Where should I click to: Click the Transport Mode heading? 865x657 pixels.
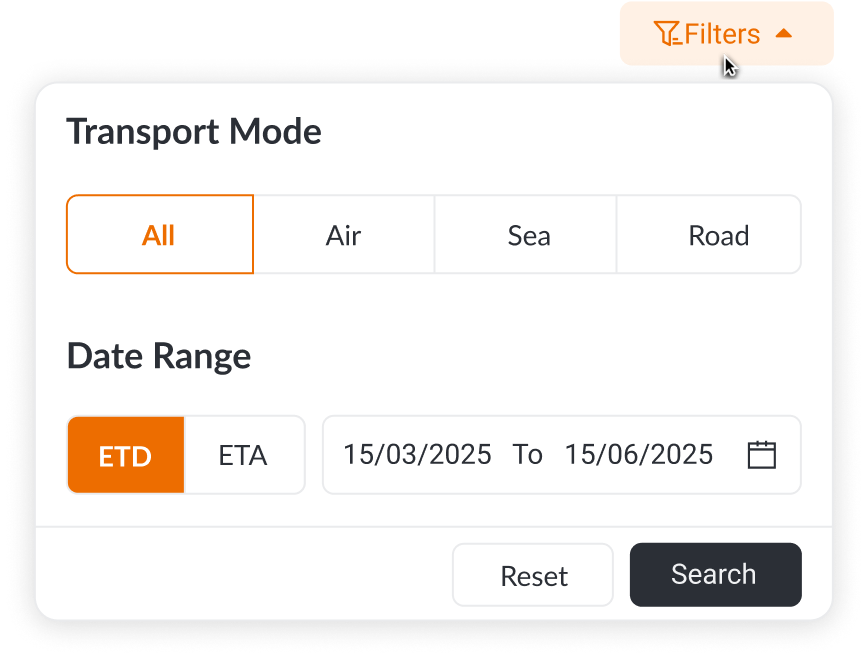point(194,131)
